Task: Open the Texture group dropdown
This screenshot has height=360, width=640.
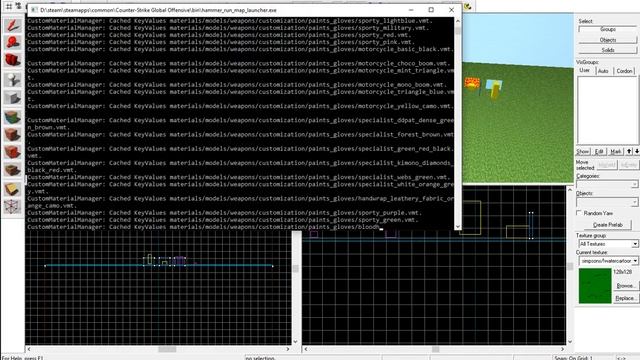Action: click(x=608, y=244)
